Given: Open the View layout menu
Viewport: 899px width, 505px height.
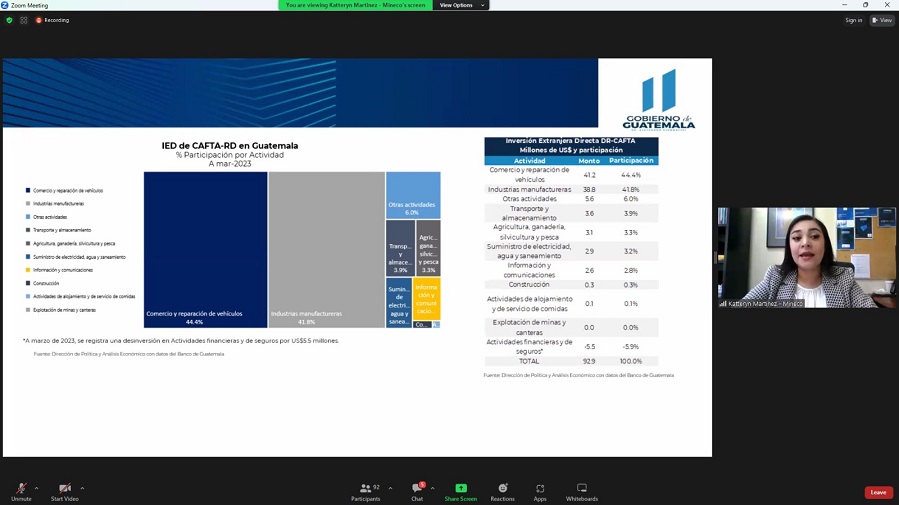Looking at the screenshot, I should tap(882, 20).
